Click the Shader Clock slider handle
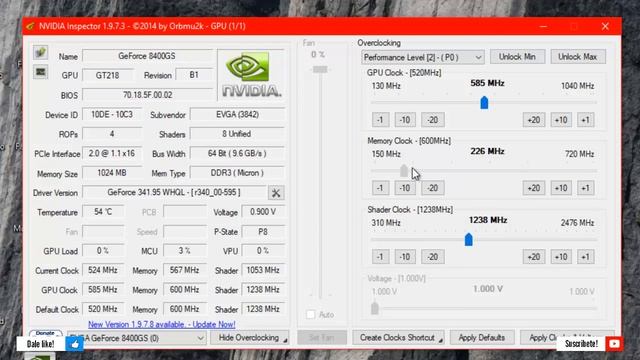 point(469,239)
